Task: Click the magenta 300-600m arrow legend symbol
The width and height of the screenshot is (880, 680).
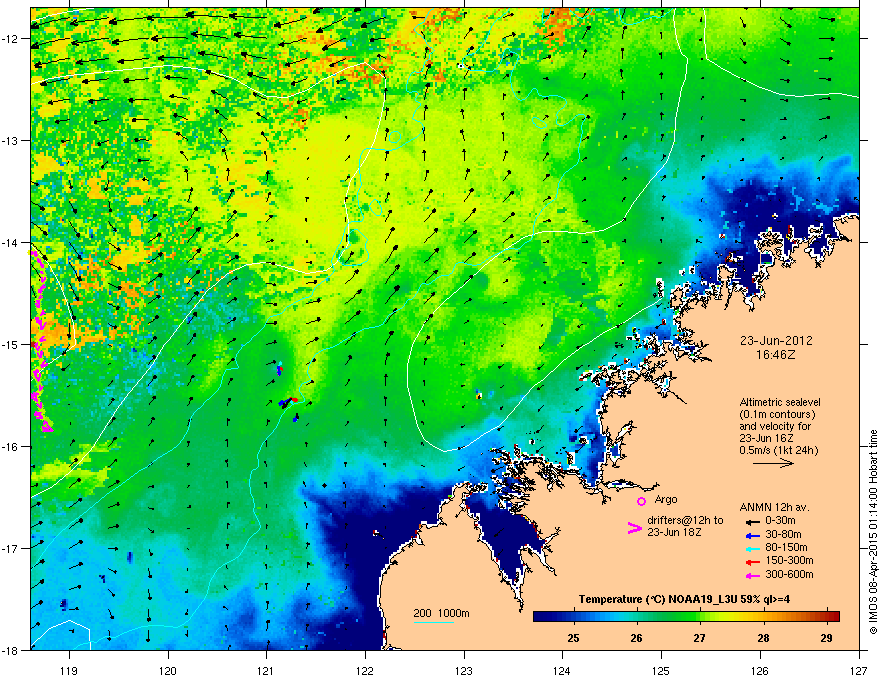Action: (752, 575)
